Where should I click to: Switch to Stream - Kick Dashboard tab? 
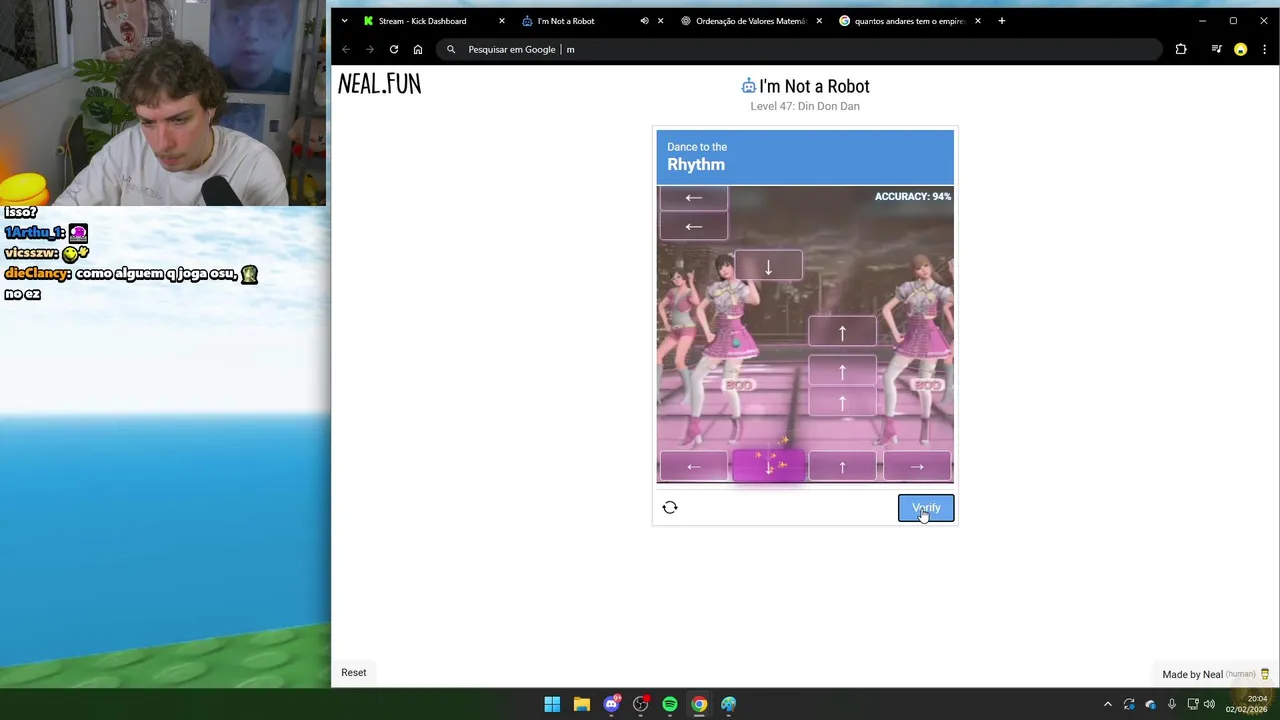[x=422, y=21]
